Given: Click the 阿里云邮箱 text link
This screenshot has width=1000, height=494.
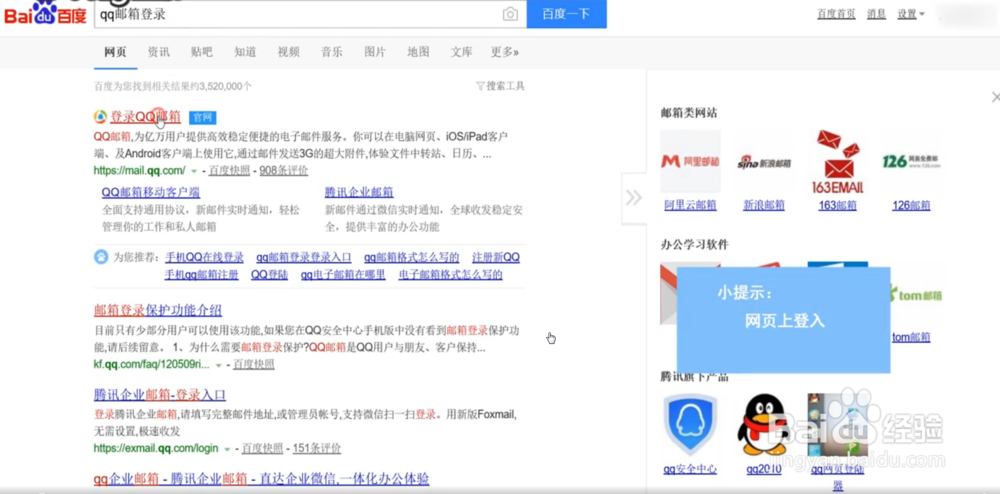Looking at the screenshot, I should 690,205.
